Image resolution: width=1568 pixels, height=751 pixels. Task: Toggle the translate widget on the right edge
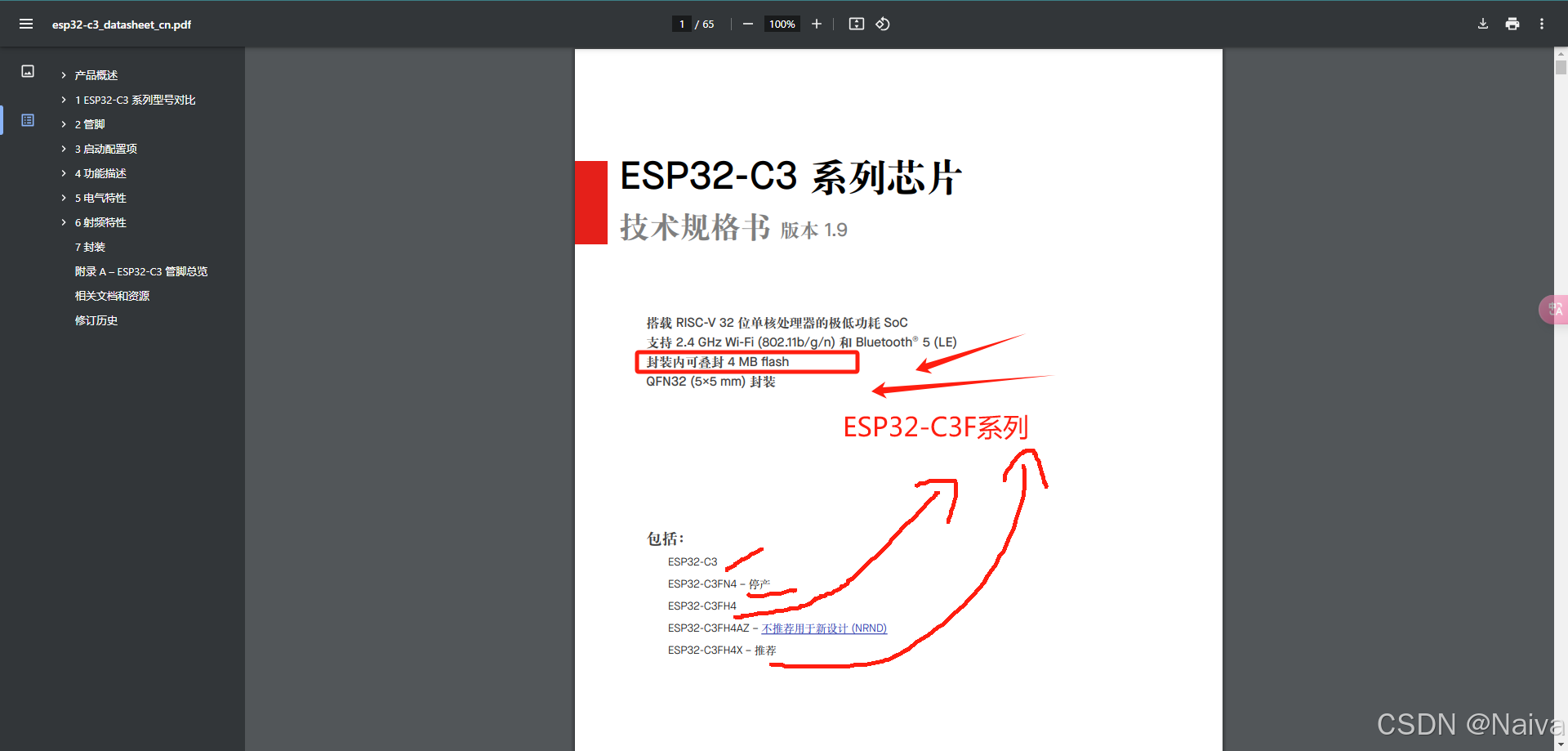1555,309
